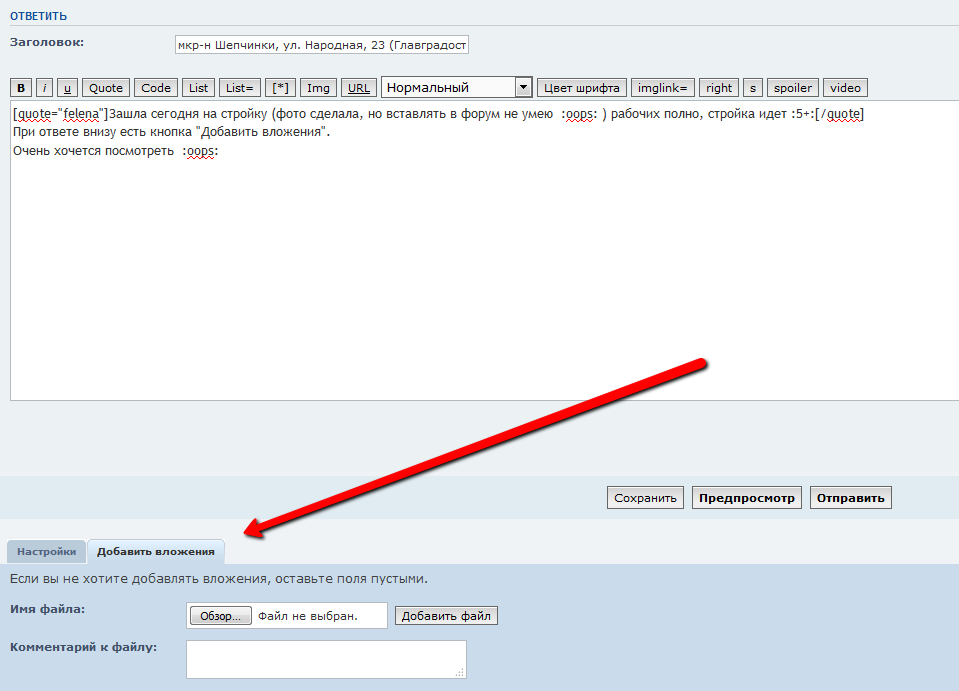
Task: Insert a Quote BBCode tag
Action: pyautogui.click(x=106, y=88)
